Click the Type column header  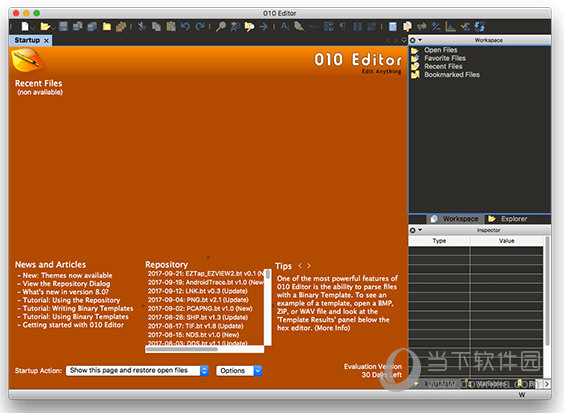tap(439, 241)
